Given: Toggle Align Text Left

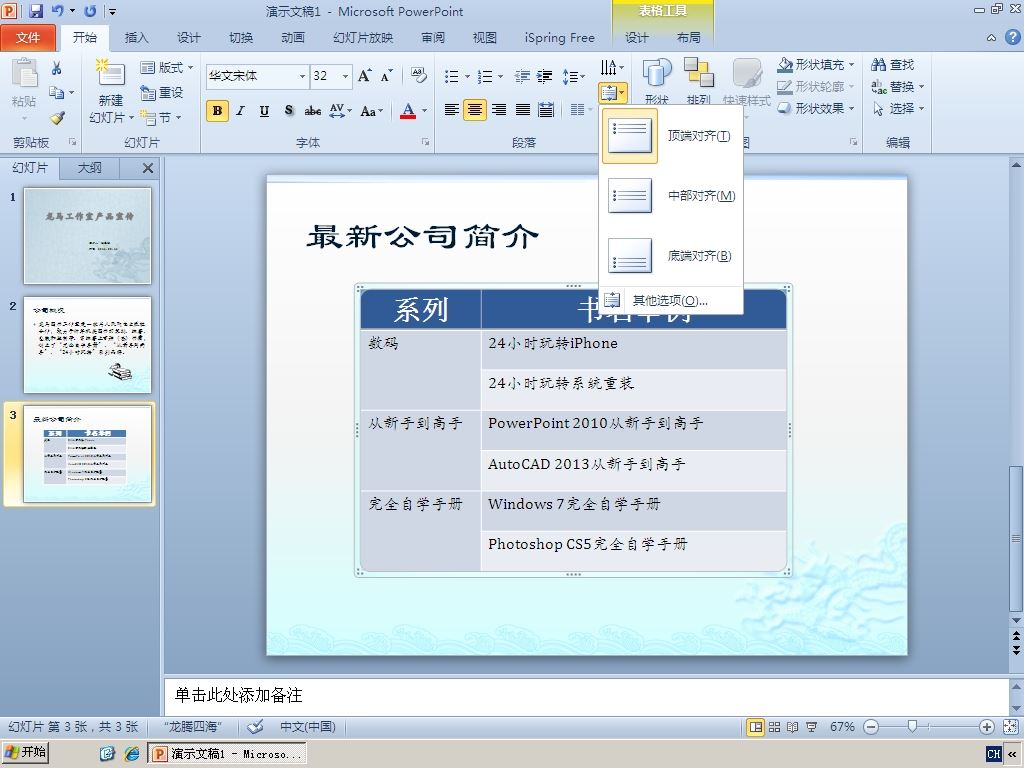Looking at the screenshot, I should click(x=451, y=110).
